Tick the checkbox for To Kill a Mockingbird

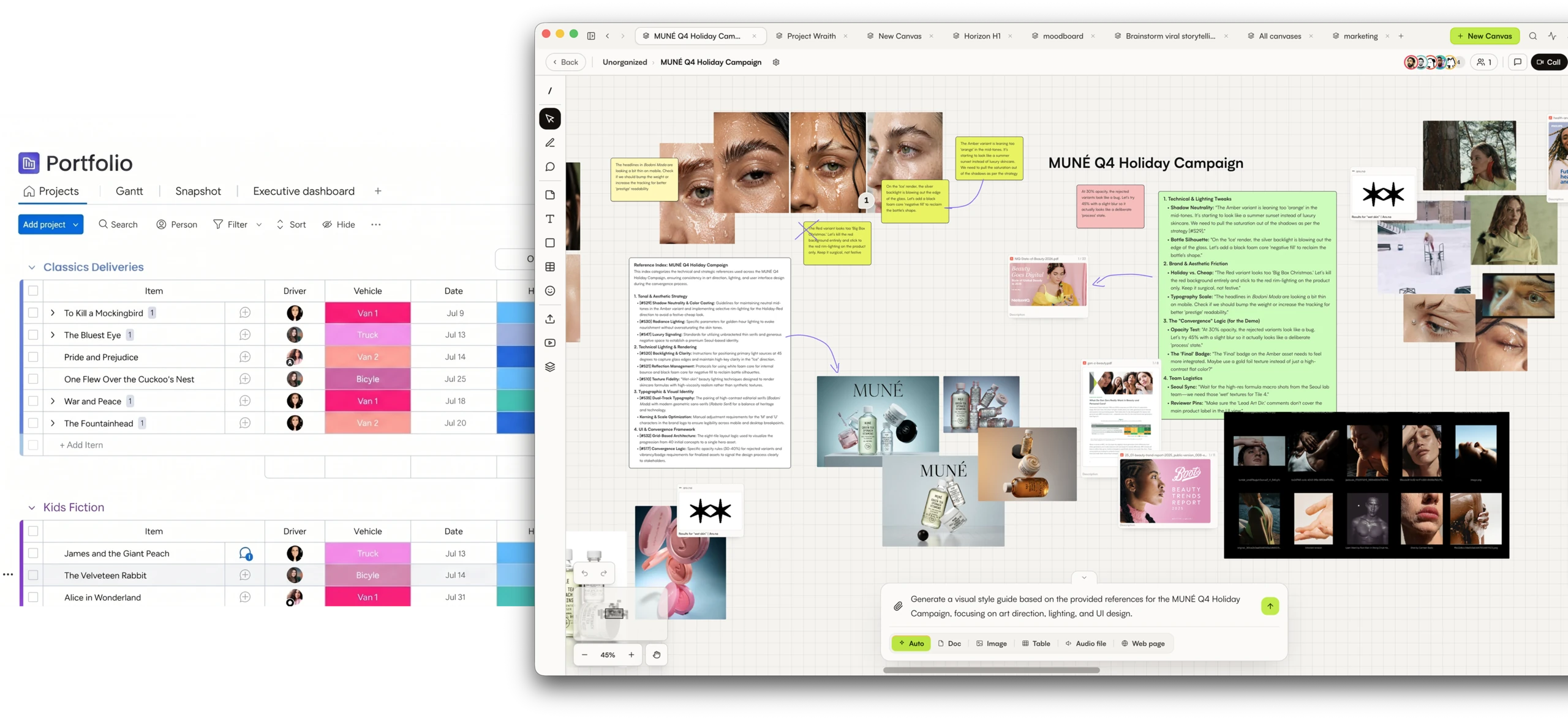pyautogui.click(x=33, y=313)
